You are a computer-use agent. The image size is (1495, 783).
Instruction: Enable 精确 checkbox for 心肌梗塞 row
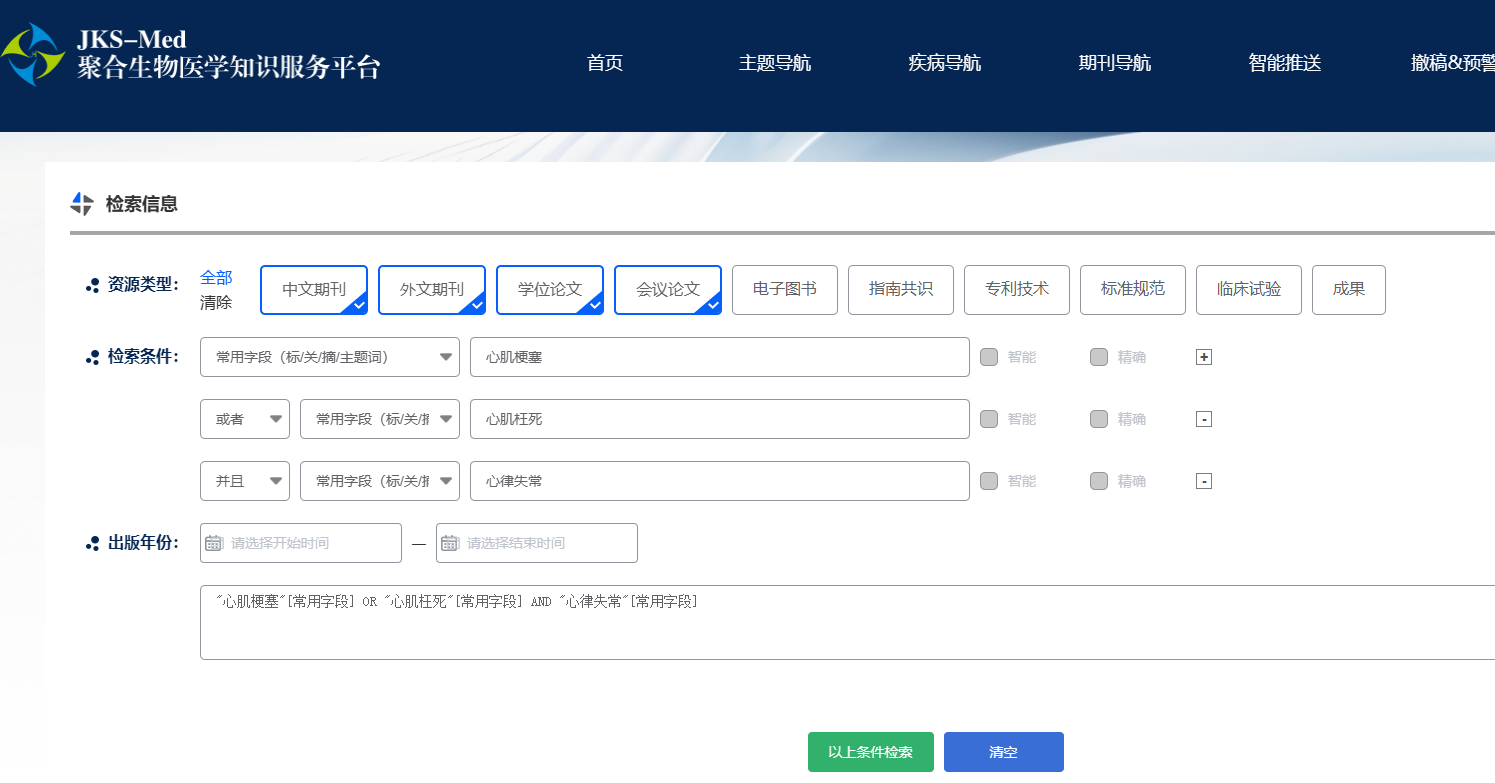[x=1099, y=357]
